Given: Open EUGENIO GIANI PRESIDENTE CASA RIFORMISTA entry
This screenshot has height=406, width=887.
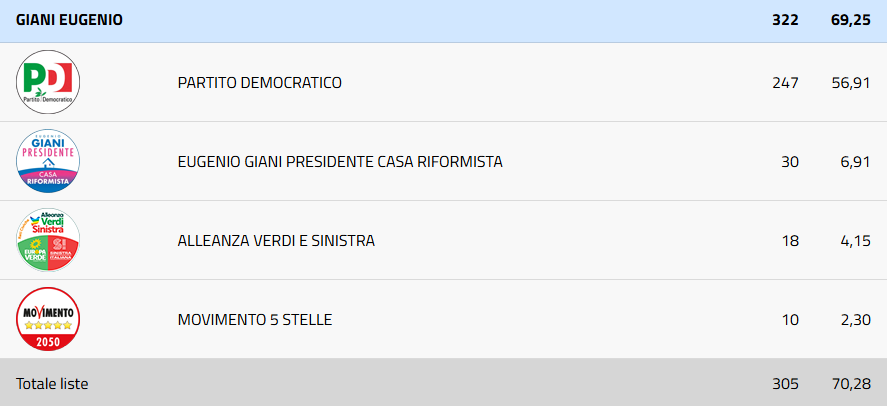Looking at the screenshot, I should tap(339, 161).
